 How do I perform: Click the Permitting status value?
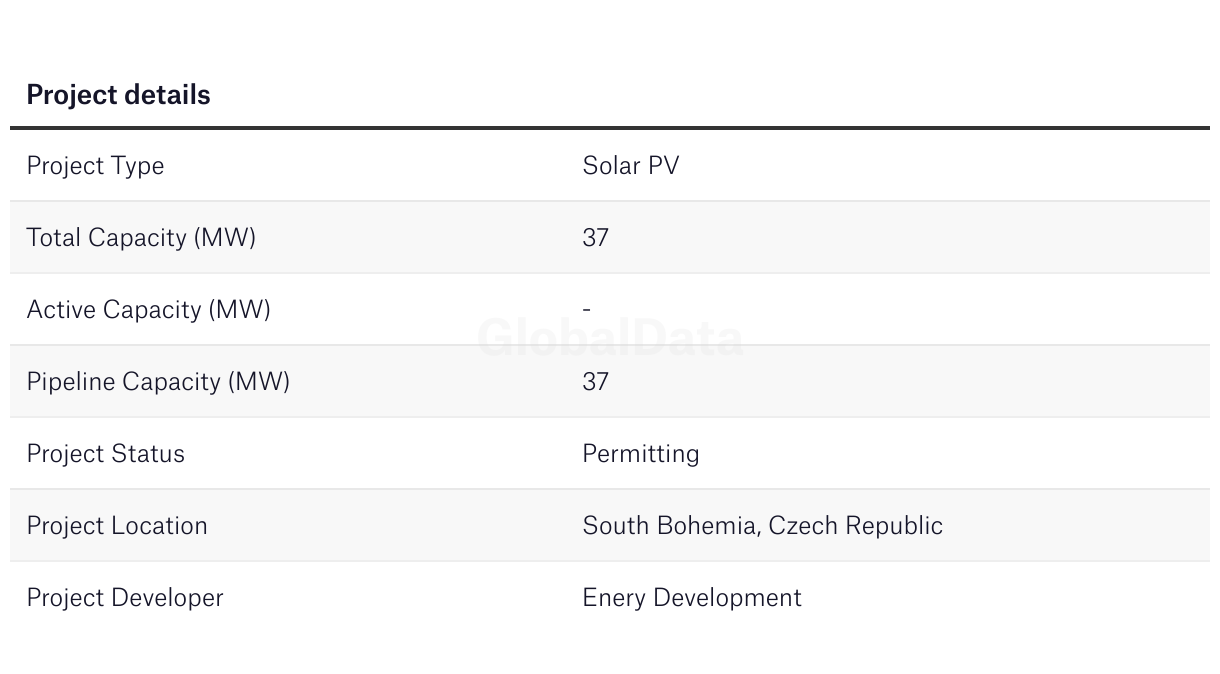(x=640, y=454)
